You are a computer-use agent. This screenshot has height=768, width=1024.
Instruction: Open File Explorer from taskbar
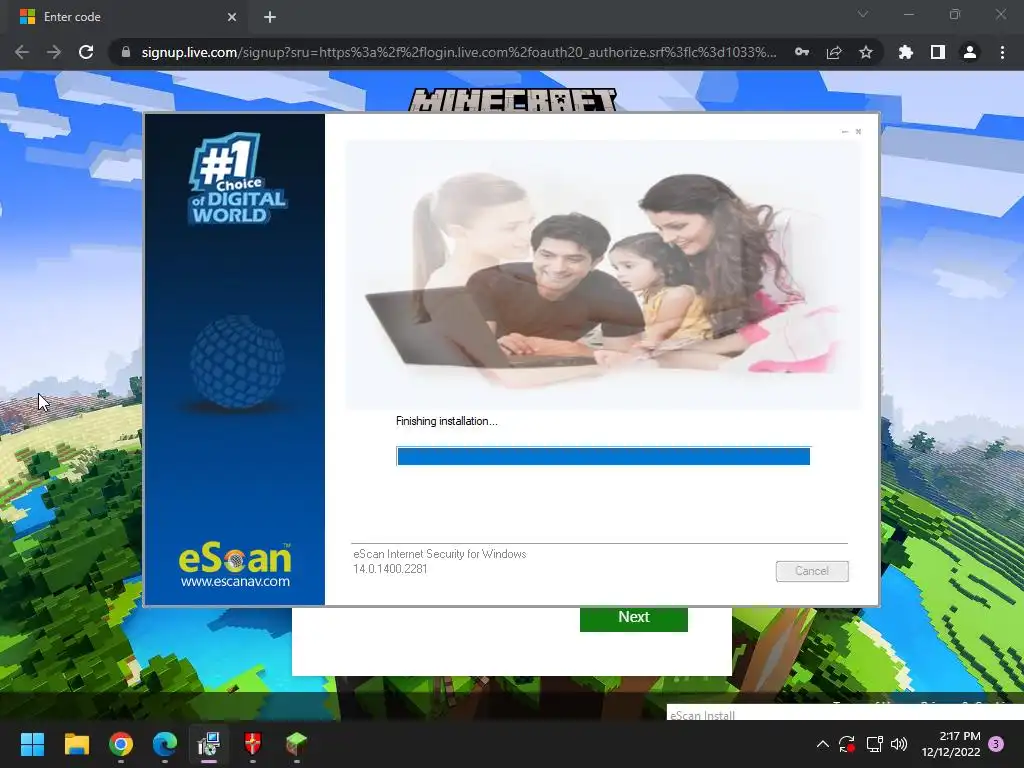(x=76, y=744)
